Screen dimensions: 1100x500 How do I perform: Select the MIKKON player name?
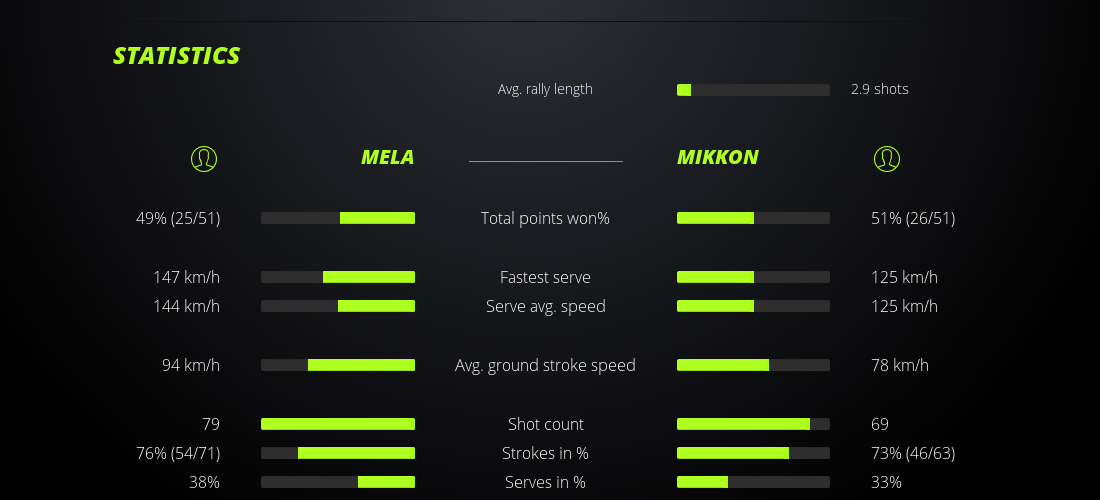717,158
